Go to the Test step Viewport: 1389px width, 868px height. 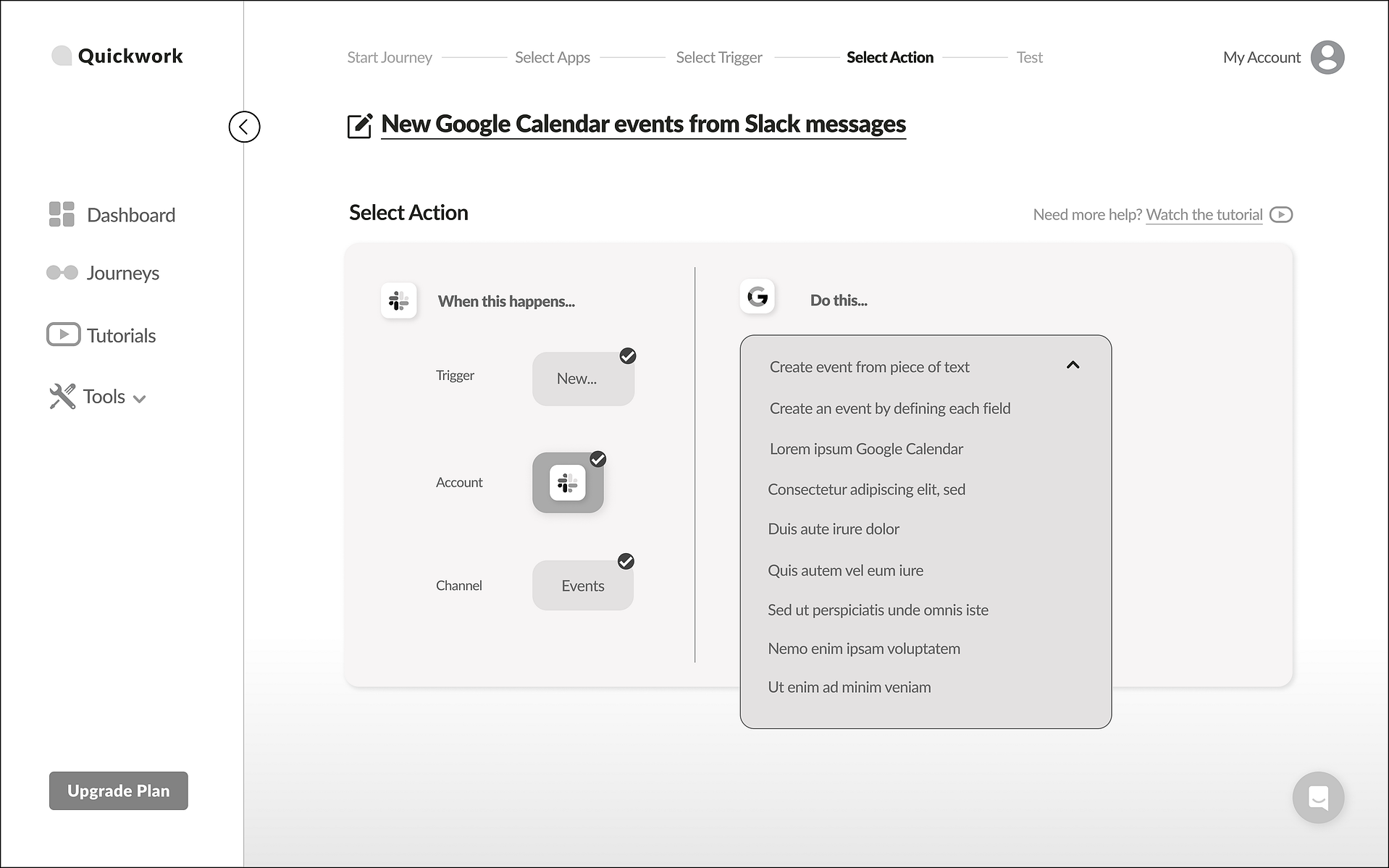[x=1029, y=57]
